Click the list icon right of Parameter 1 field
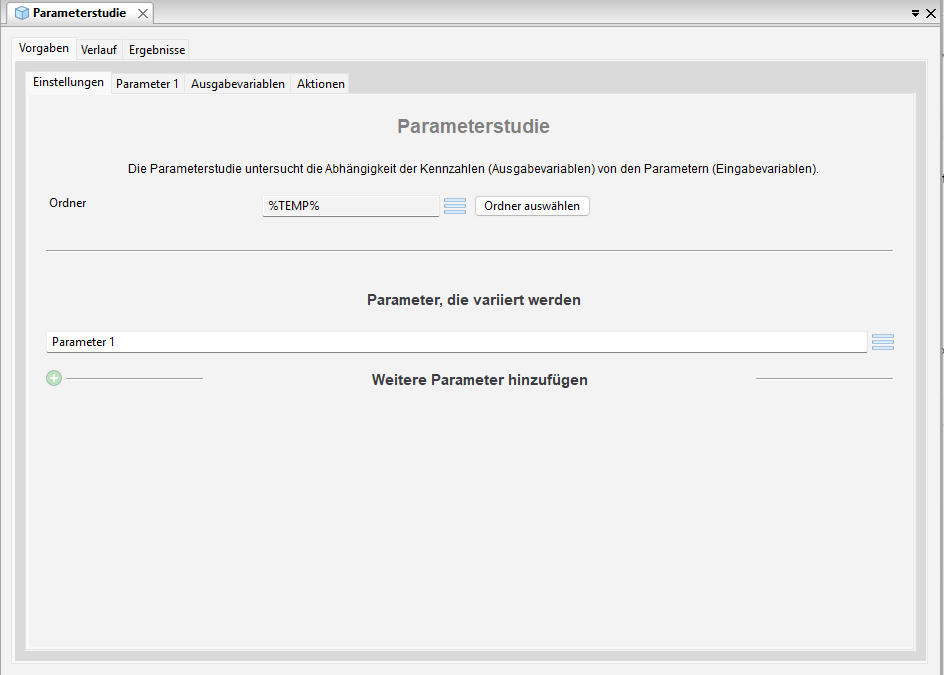Screen dimensions: 944x675 pyautogui.click(x=882, y=342)
